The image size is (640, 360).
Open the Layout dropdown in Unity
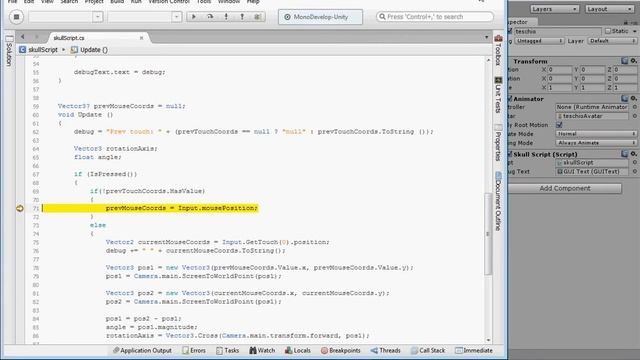click(x=609, y=9)
